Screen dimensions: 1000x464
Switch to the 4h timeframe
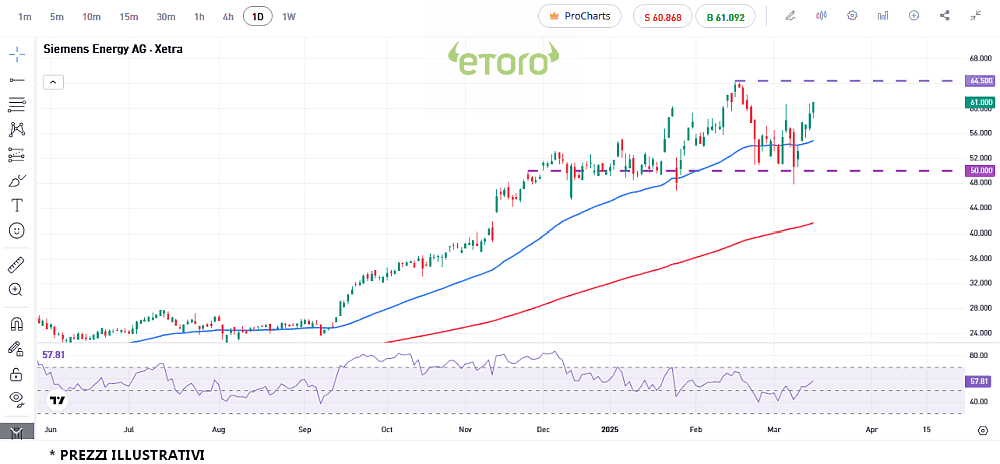point(228,17)
